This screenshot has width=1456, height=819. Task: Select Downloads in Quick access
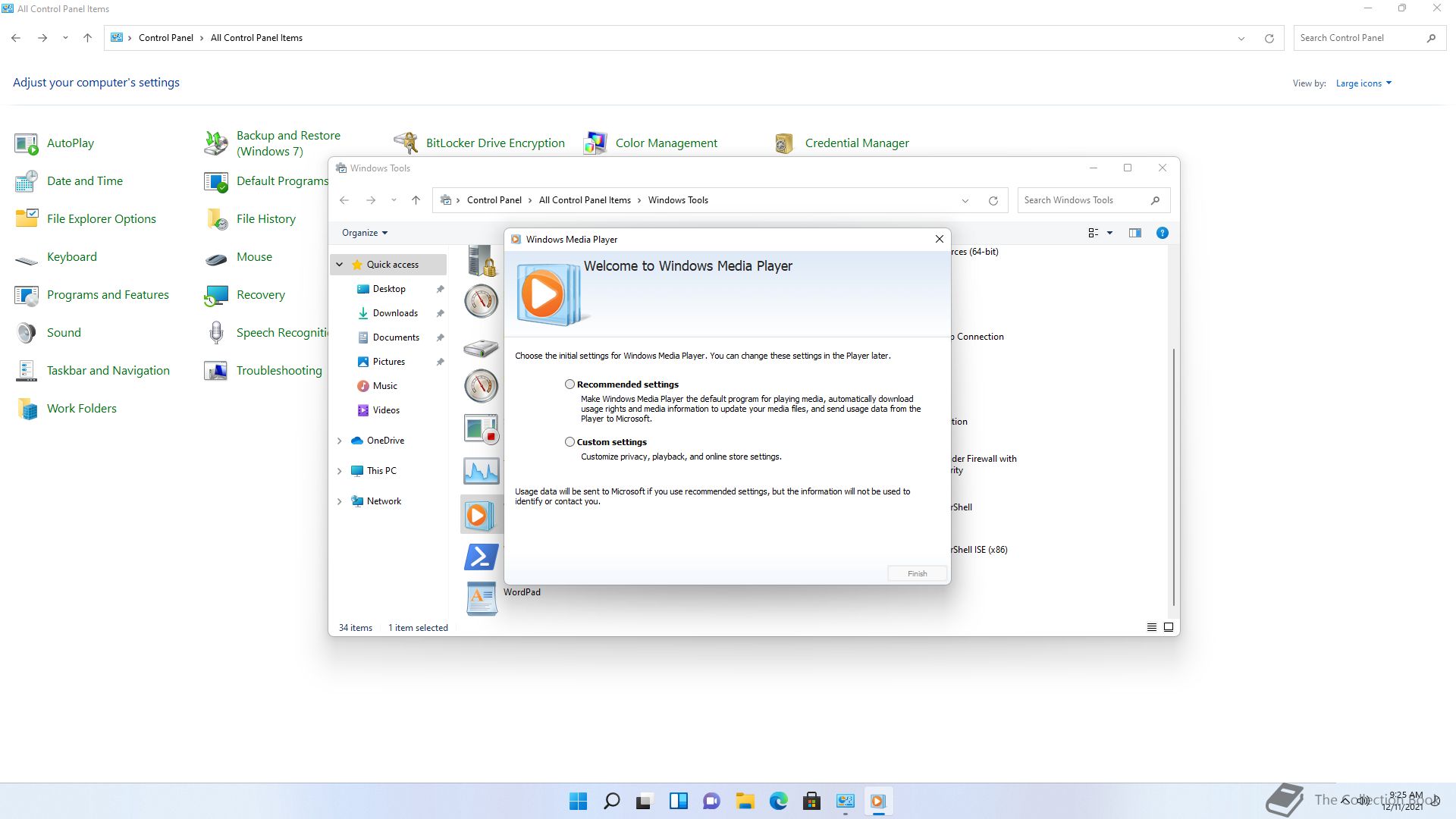click(x=394, y=313)
